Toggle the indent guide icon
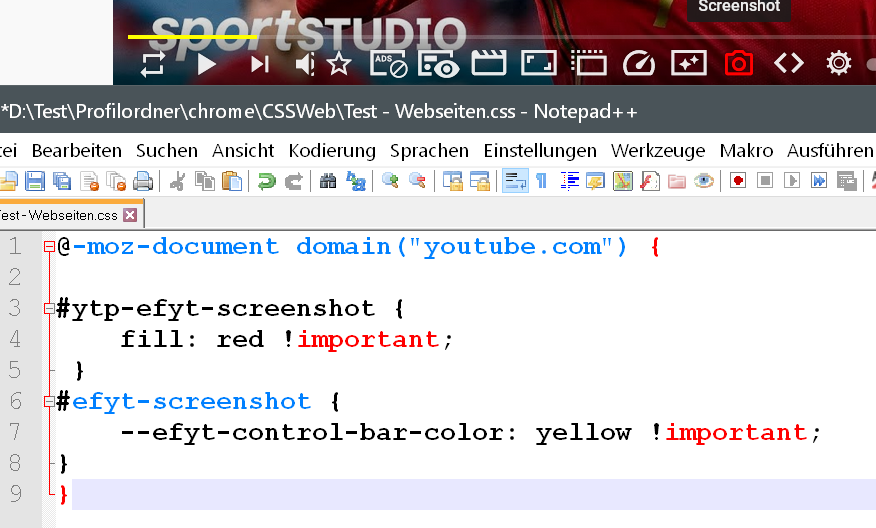Screen dimensions: 876x528 569,181
